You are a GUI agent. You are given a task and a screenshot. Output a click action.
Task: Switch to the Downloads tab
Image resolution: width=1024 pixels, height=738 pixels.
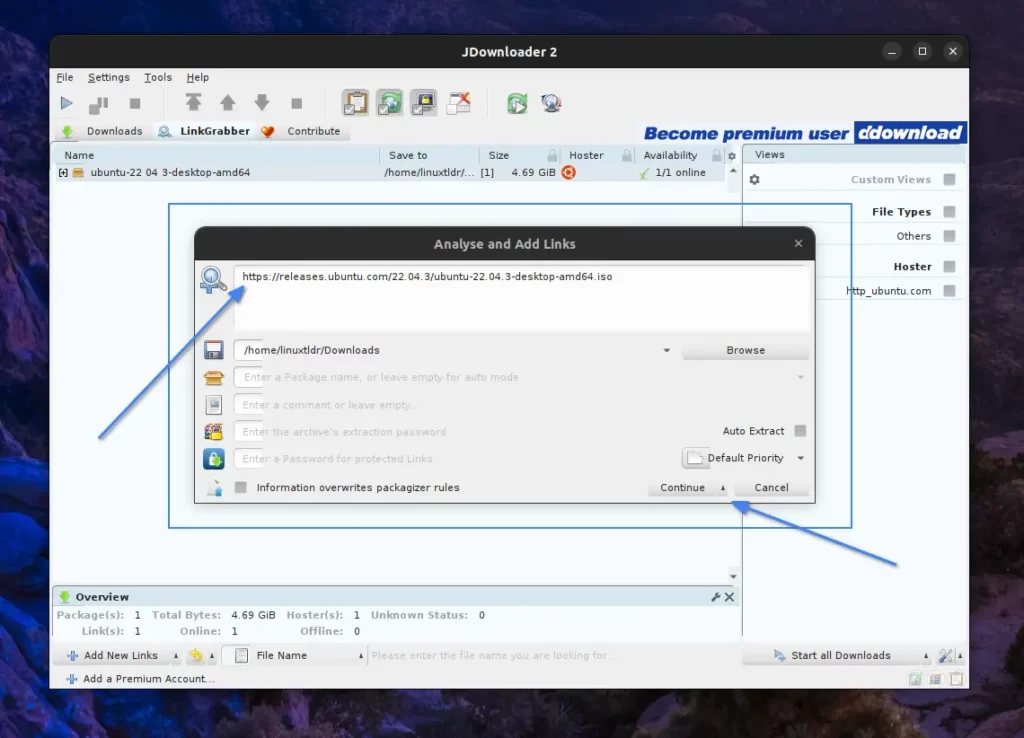[x=103, y=131]
